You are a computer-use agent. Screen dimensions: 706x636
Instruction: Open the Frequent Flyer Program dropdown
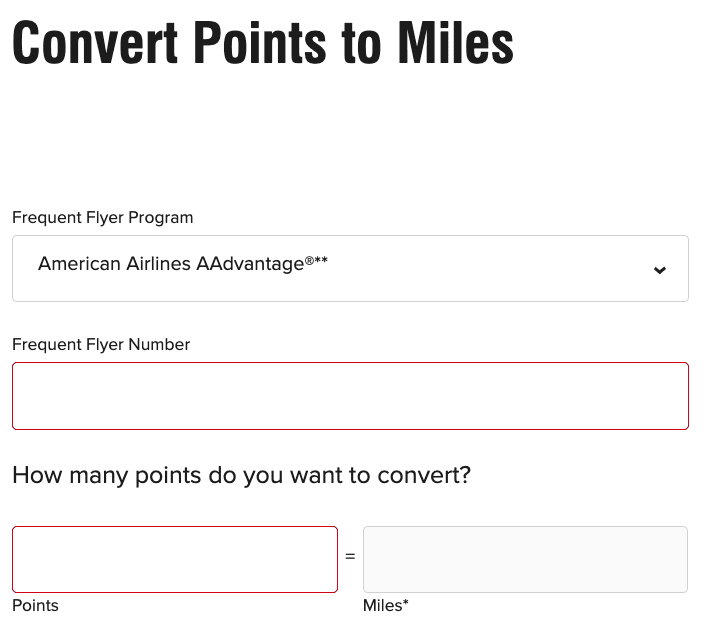coord(350,268)
